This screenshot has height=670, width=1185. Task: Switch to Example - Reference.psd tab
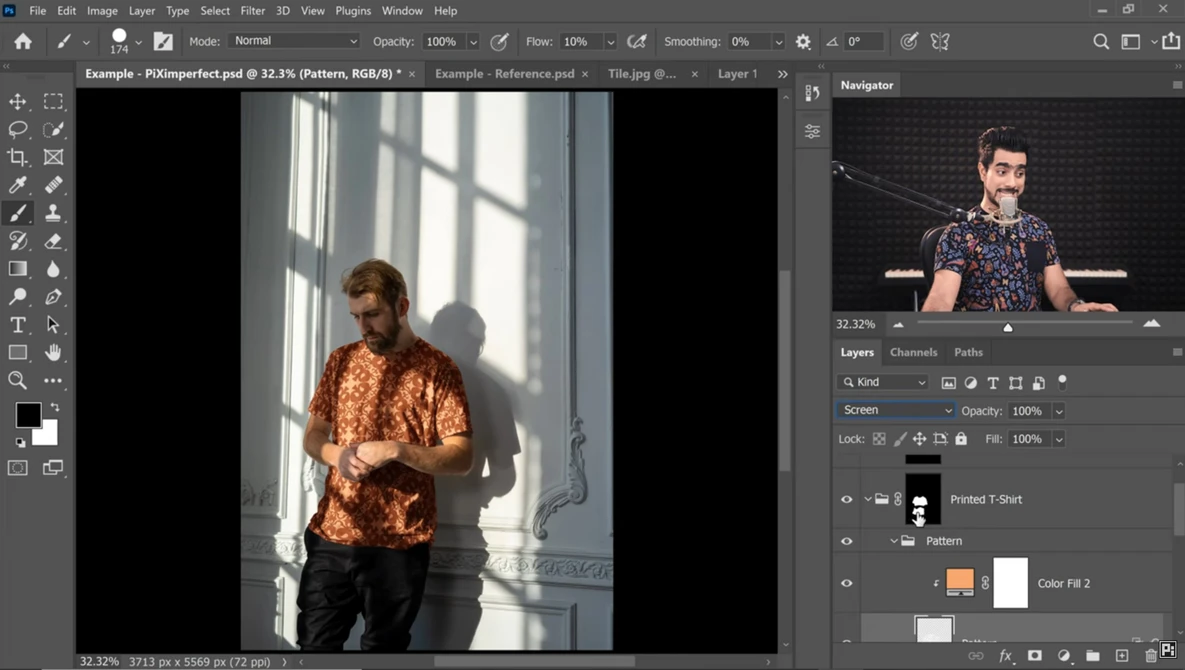point(504,73)
